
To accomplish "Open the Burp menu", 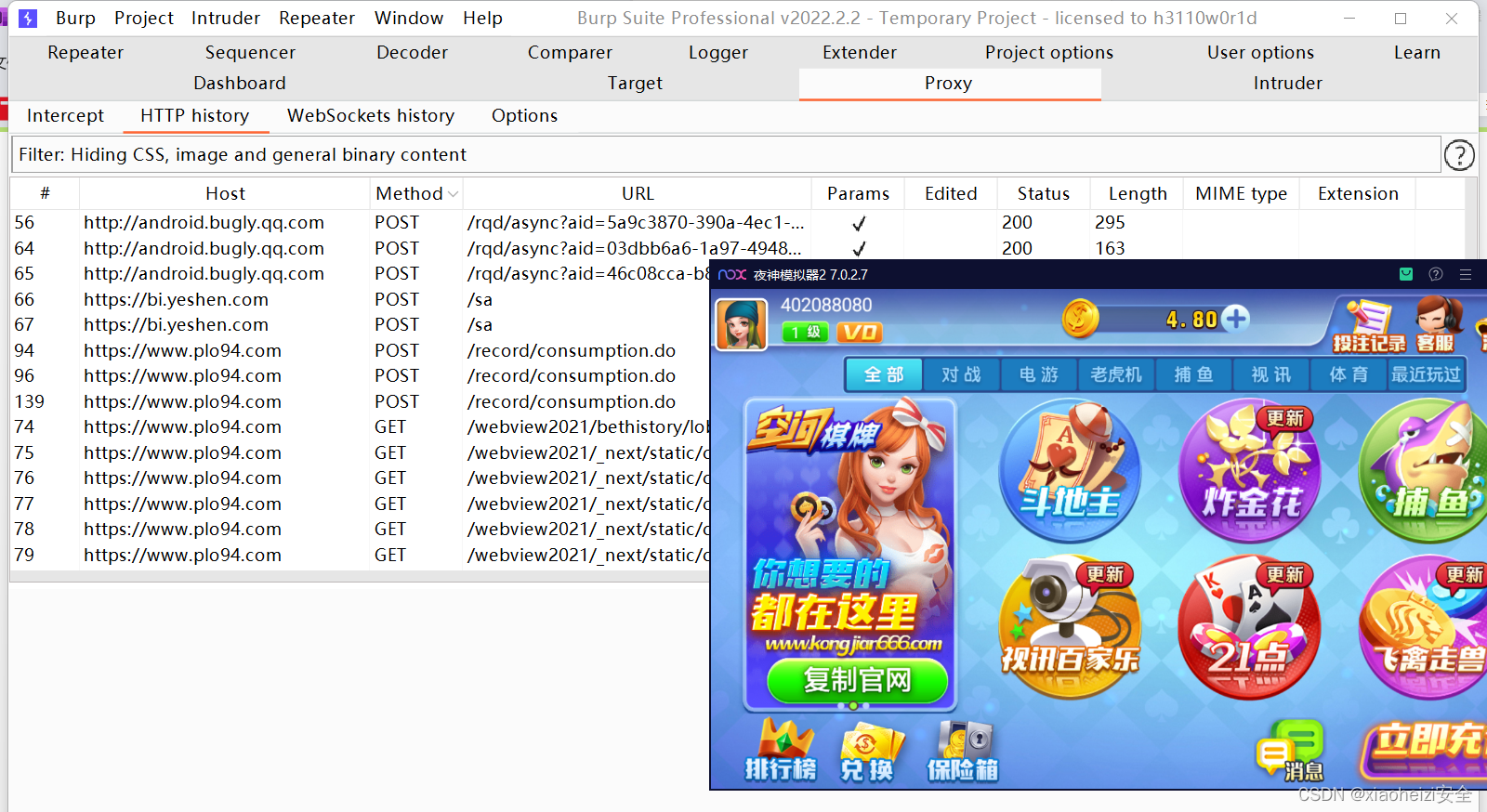I will pos(75,18).
